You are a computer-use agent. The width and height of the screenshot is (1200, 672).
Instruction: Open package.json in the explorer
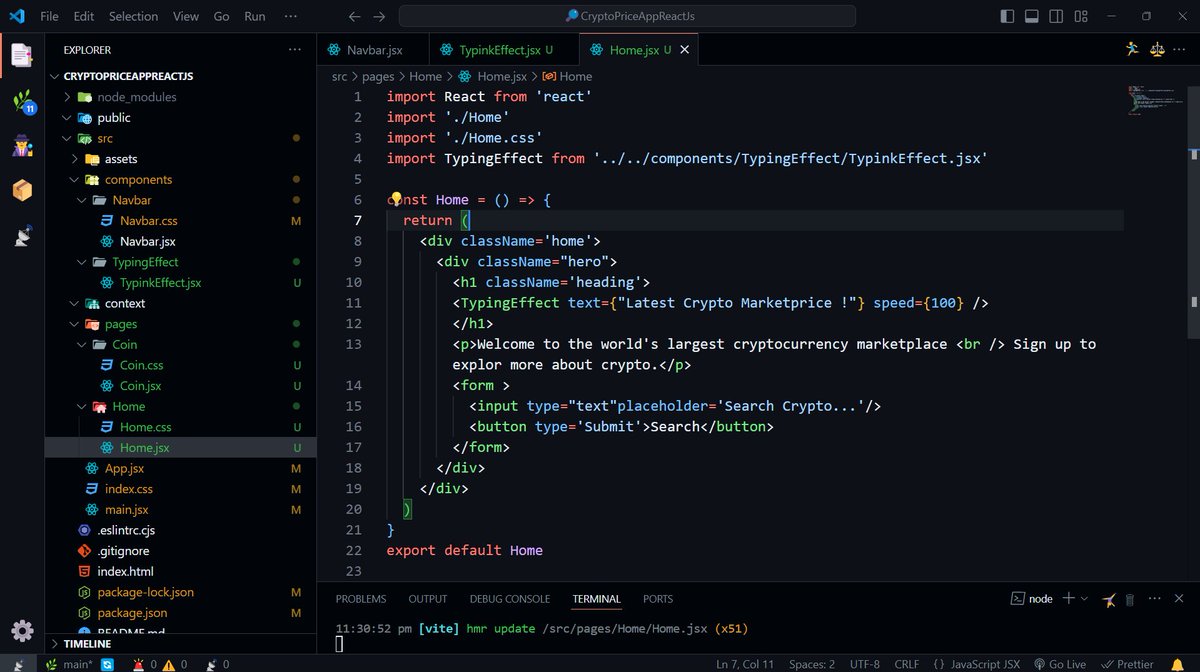(x=132, y=613)
